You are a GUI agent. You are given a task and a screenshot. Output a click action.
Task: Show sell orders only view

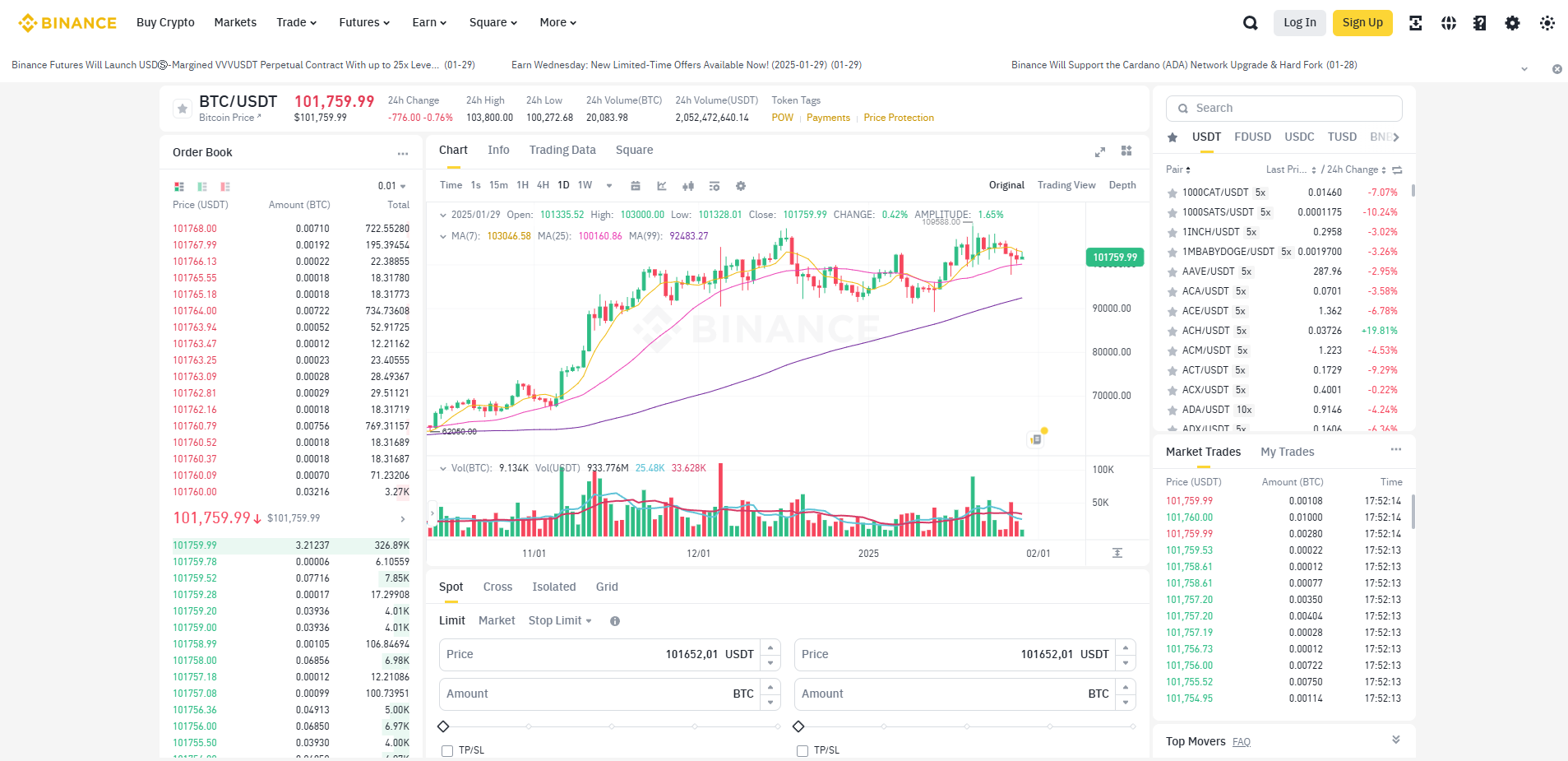click(225, 187)
